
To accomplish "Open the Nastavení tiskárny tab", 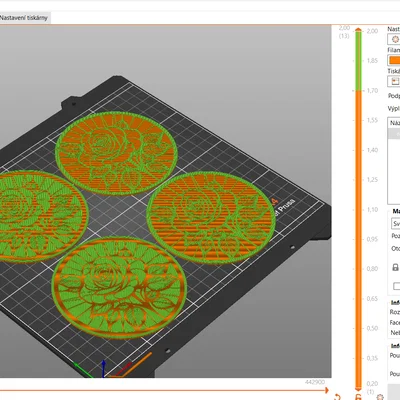I will coord(24,18).
